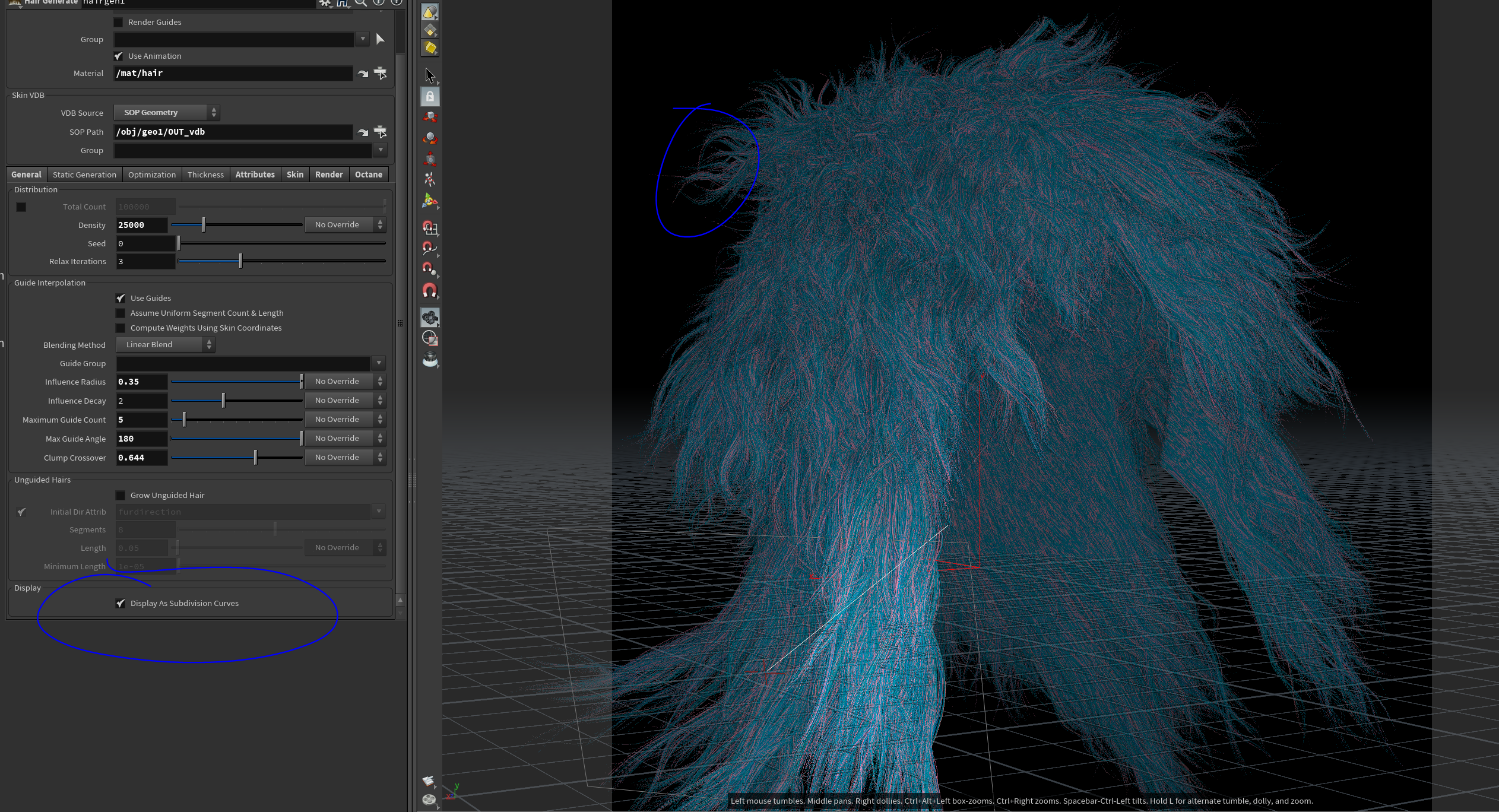Select the arrow Select tool
The width and height of the screenshot is (1499, 812).
[430, 75]
